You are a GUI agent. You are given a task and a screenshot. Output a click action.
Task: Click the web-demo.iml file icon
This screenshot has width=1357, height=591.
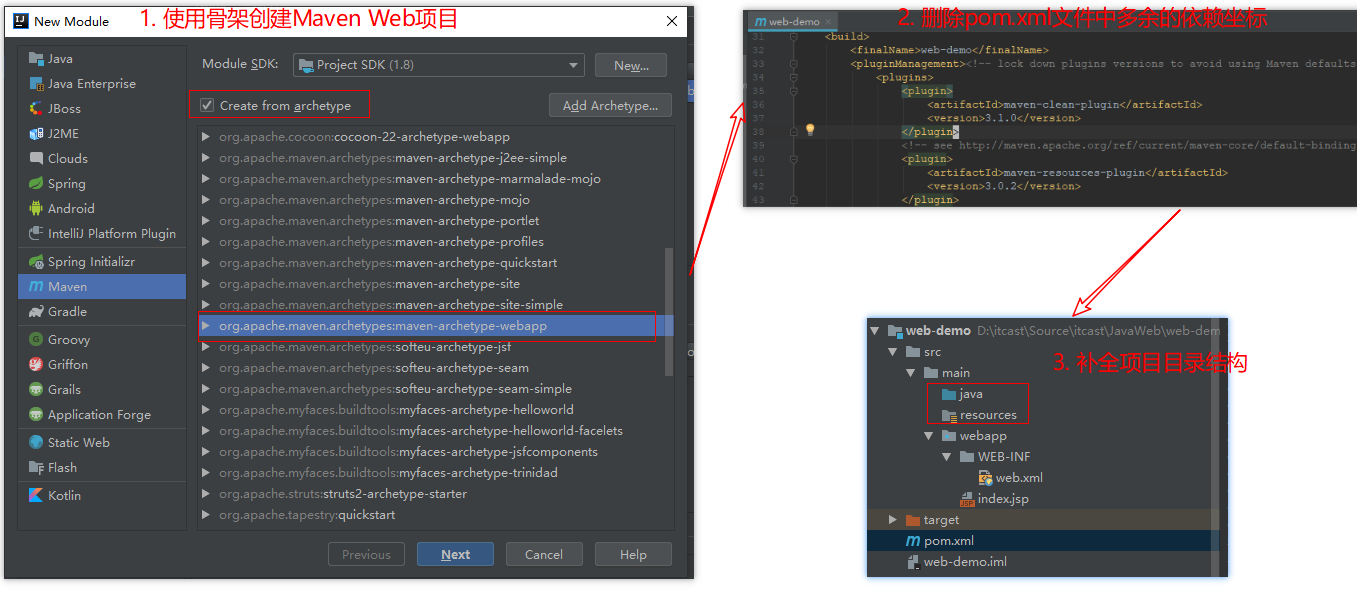(x=913, y=562)
